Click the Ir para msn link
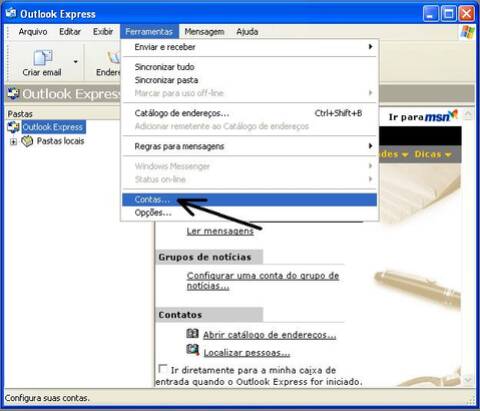The height and width of the screenshot is (411, 480). pos(423,116)
